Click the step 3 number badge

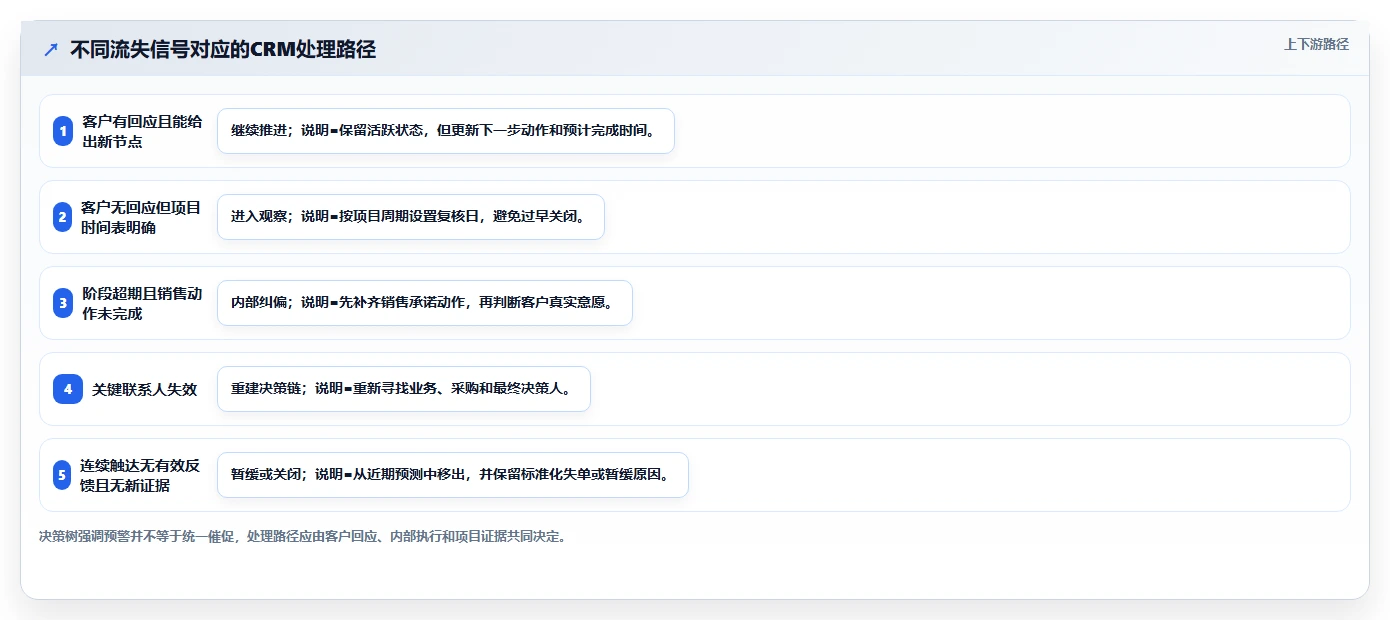[x=63, y=303]
